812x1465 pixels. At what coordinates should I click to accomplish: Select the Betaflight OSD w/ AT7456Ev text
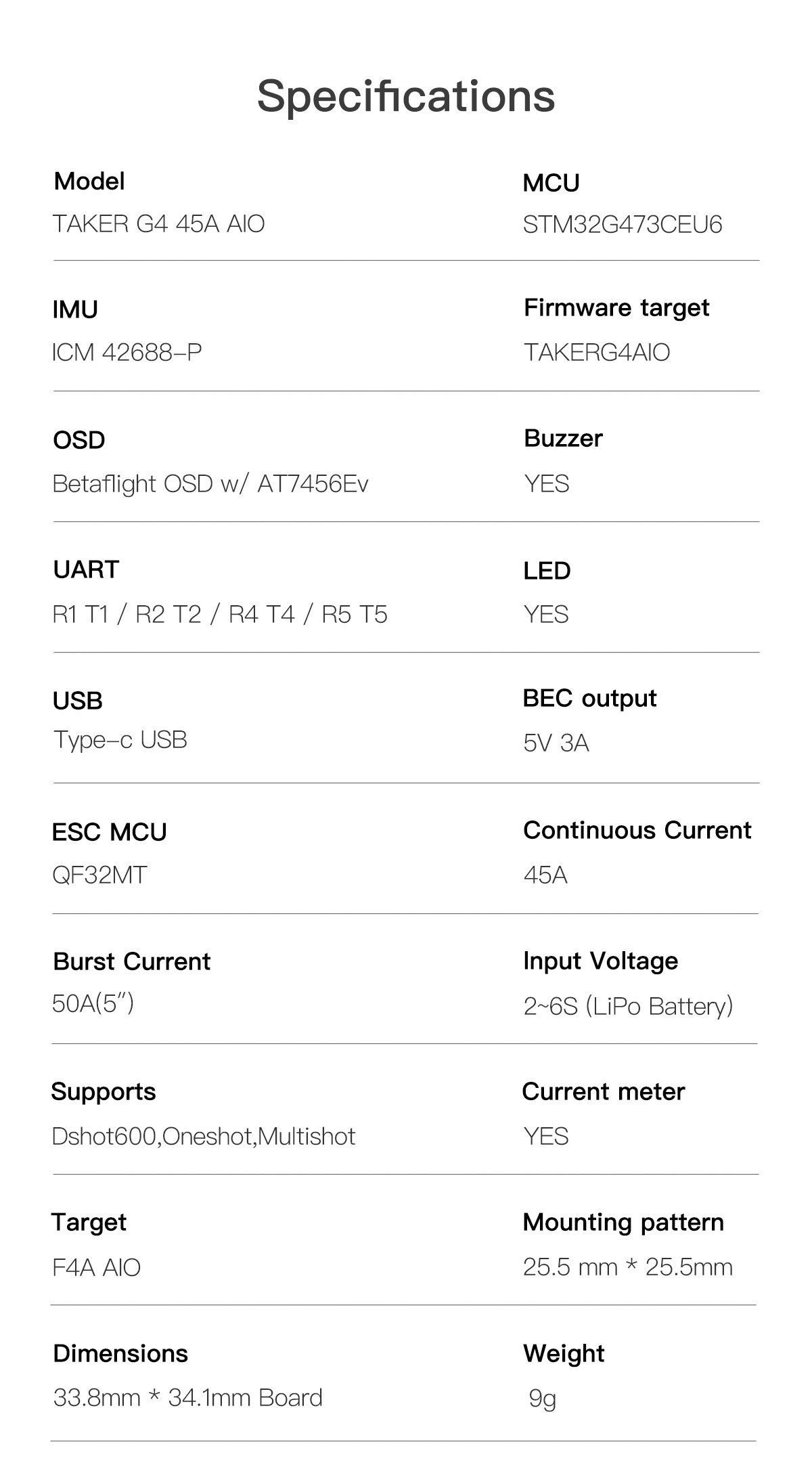(210, 483)
